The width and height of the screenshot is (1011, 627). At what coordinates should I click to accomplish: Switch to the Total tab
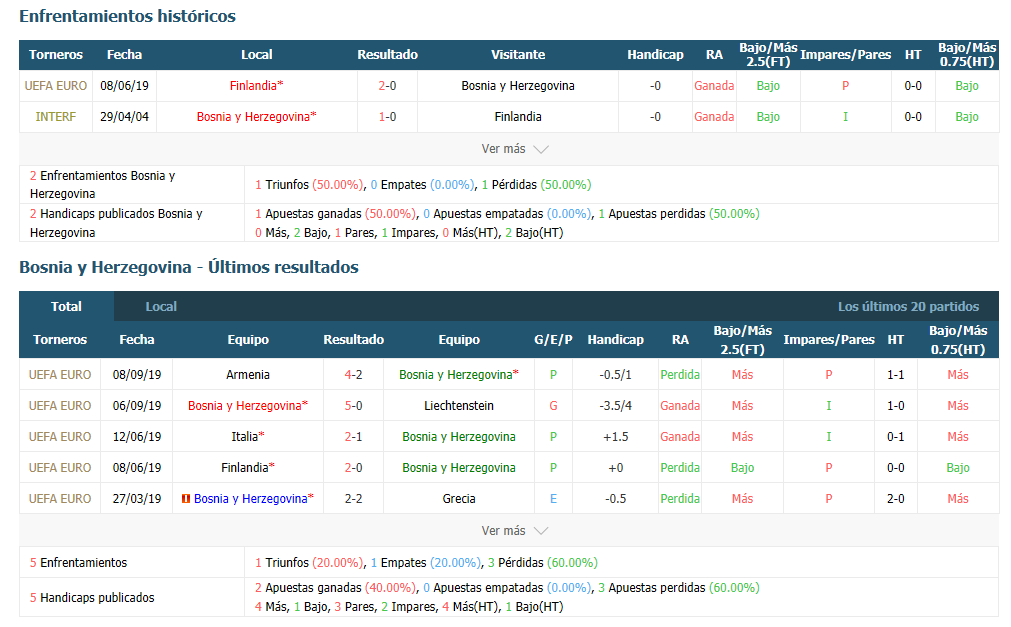coord(66,306)
